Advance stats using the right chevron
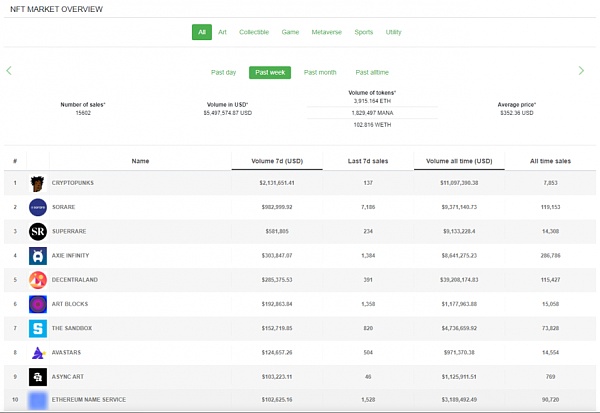Image resolution: width=600 pixels, height=413 pixels. click(x=581, y=70)
